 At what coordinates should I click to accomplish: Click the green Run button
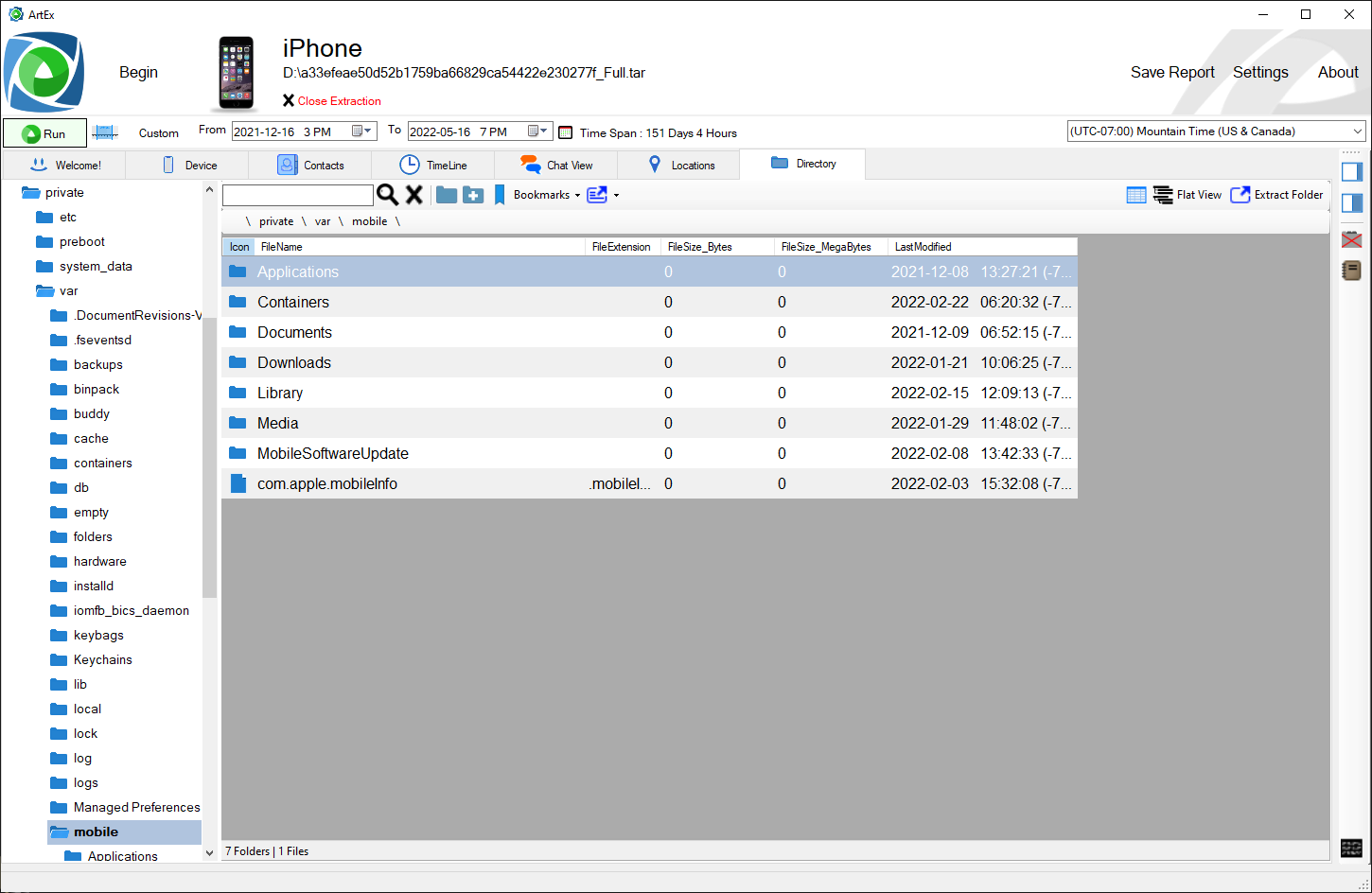tap(44, 133)
